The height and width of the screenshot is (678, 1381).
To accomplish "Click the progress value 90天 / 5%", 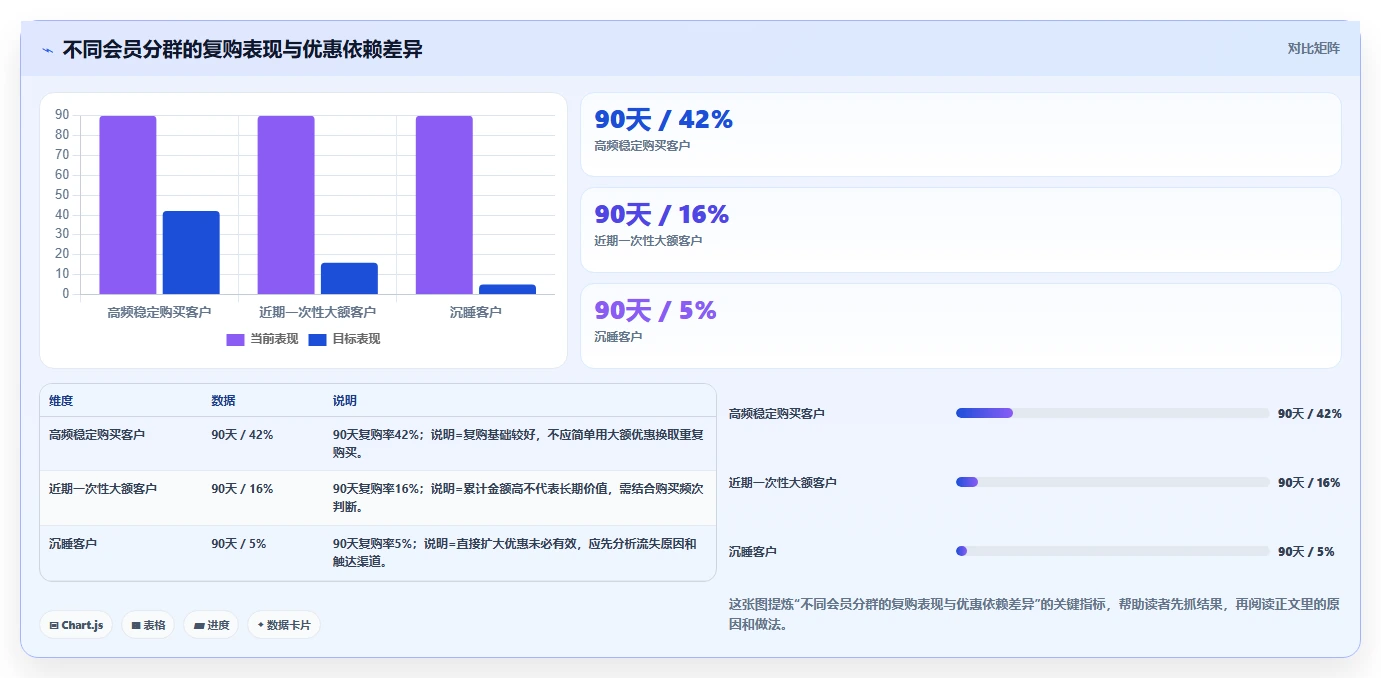I will pos(1306,552).
